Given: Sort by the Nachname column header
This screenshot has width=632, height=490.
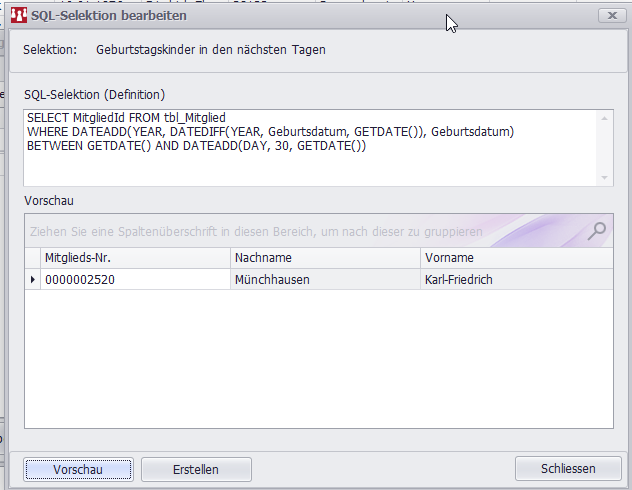Looking at the screenshot, I should pos(324,258).
